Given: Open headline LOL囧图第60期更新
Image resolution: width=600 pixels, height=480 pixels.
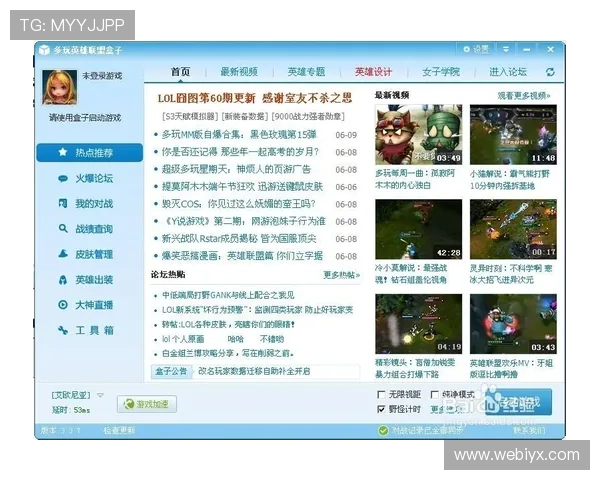Looking at the screenshot, I should [x=254, y=98].
